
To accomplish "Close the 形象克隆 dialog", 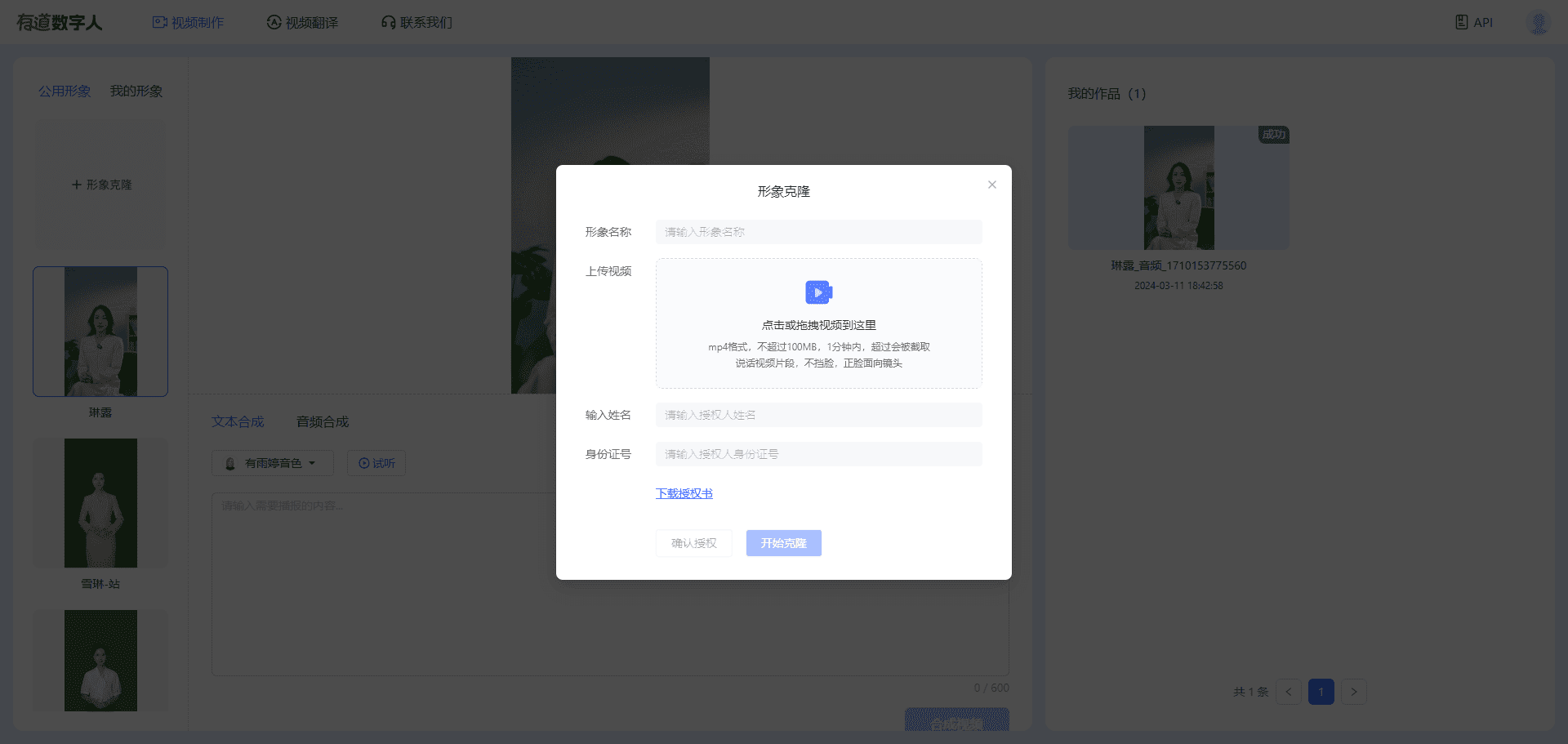I will [x=991, y=185].
